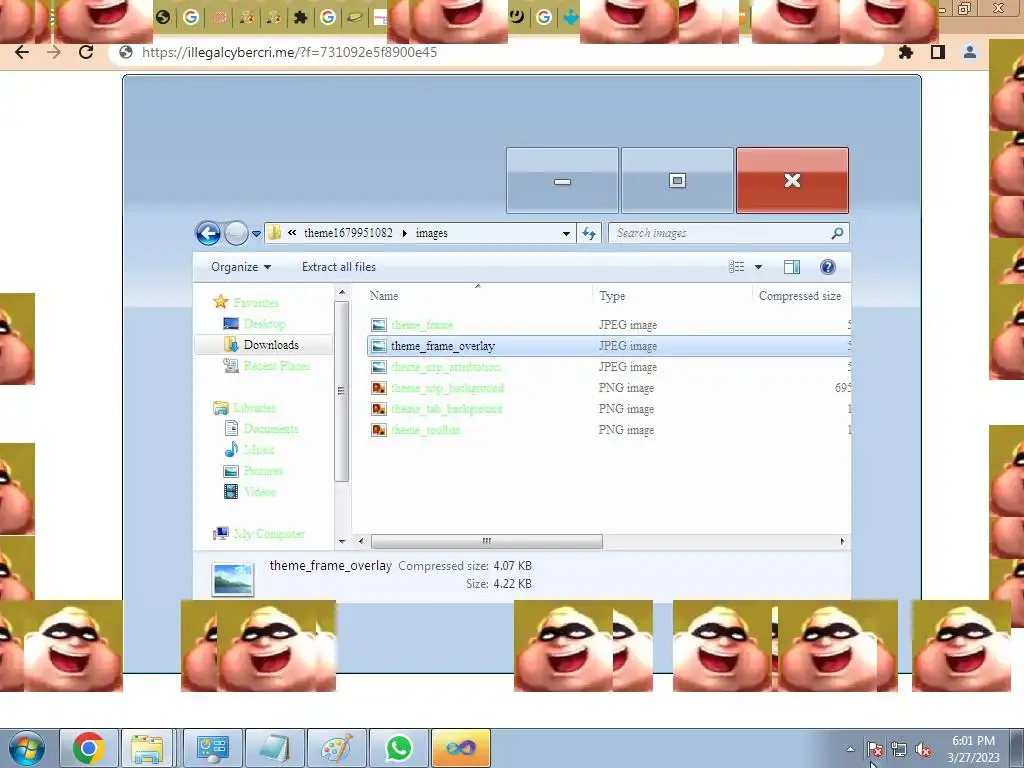Select the images breadcrumb segment
The height and width of the screenshot is (768, 1024).
(x=432, y=233)
